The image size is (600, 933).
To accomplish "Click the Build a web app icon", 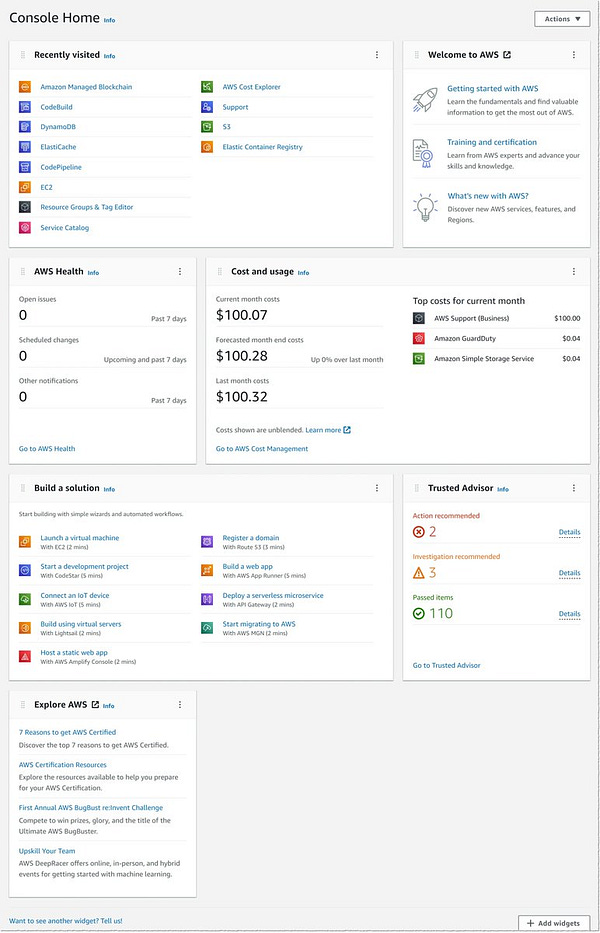I will (207, 570).
